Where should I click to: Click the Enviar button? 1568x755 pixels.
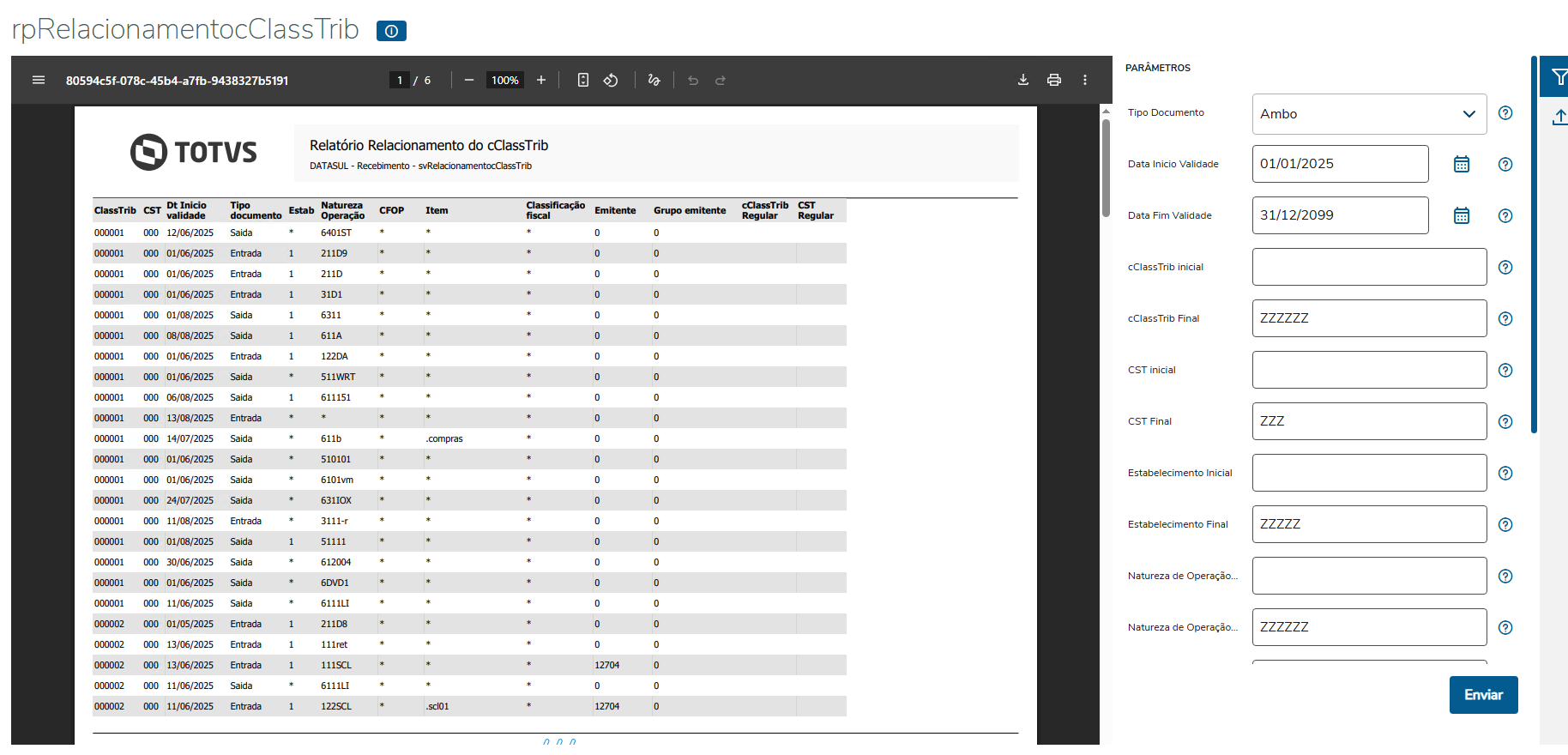click(1484, 695)
